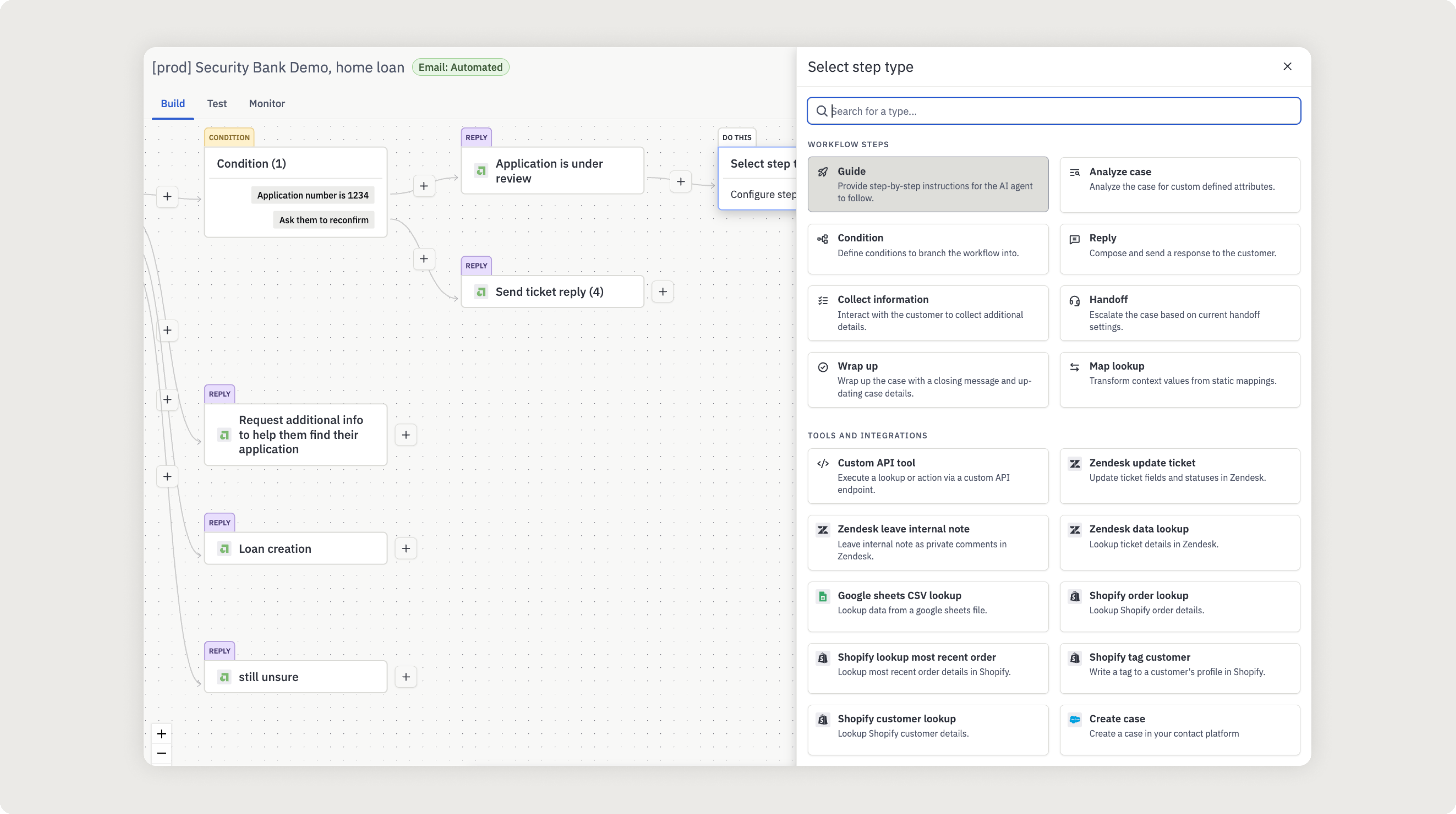Open the Monitor tab
Image resolution: width=1456 pixels, height=814 pixels.
(266, 104)
